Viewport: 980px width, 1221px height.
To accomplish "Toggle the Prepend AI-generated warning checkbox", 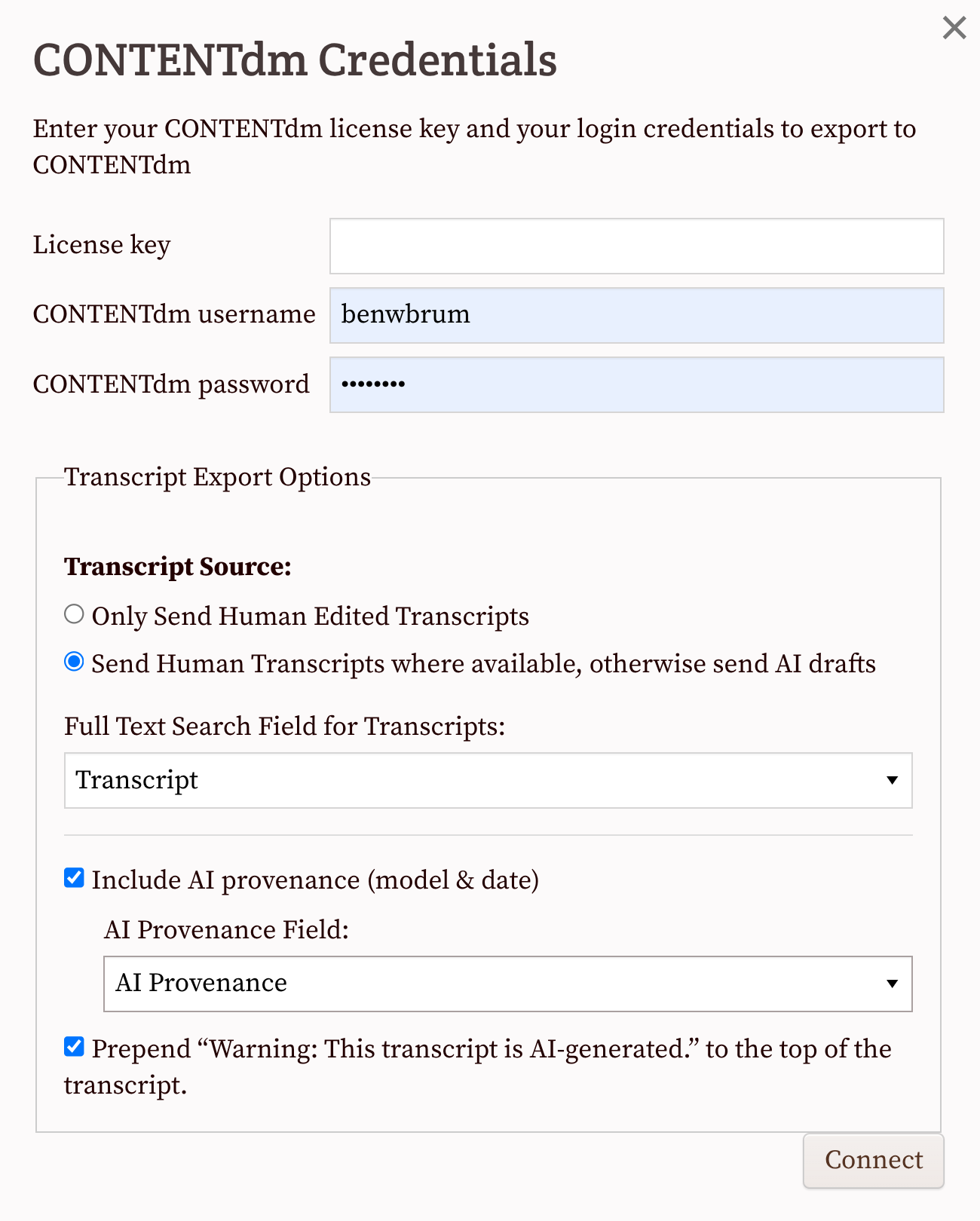I will [x=74, y=1047].
